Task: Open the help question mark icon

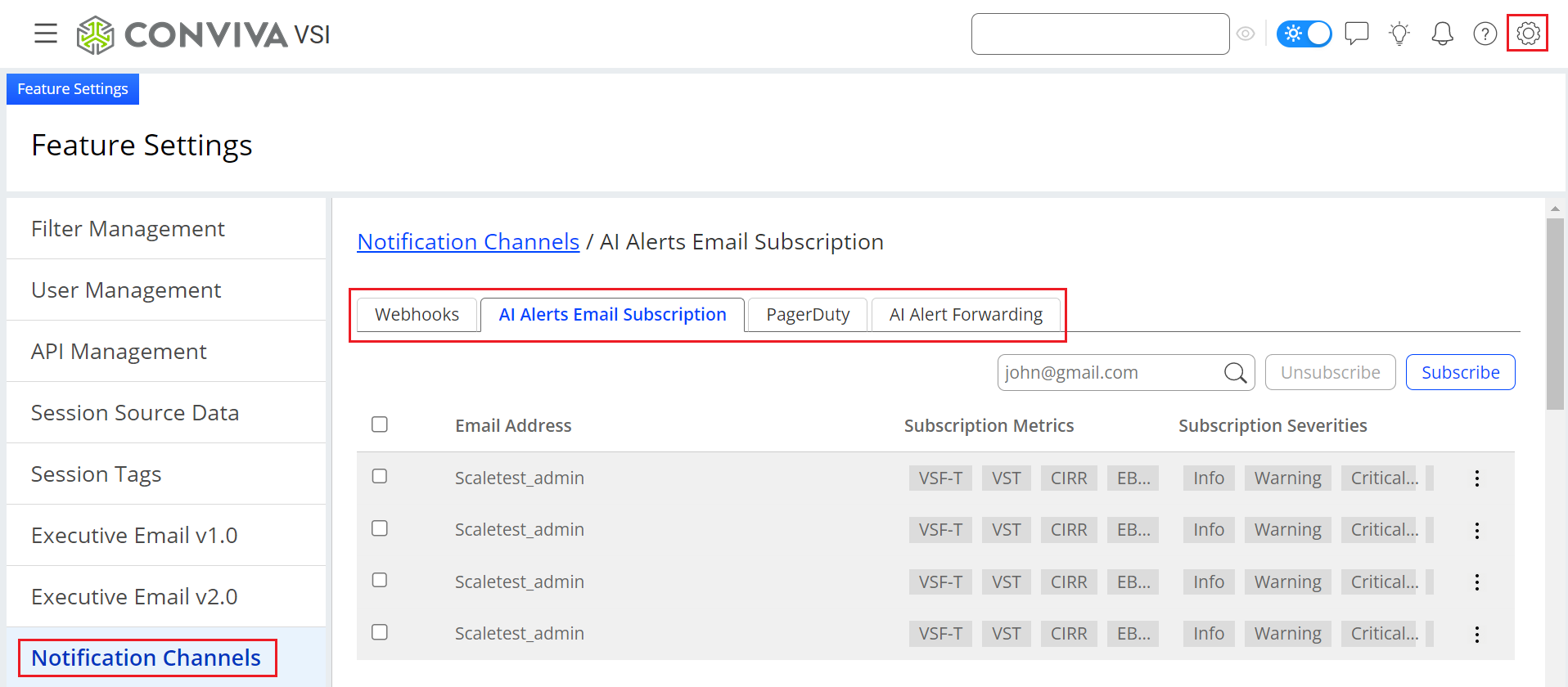Action: point(1485,34)
